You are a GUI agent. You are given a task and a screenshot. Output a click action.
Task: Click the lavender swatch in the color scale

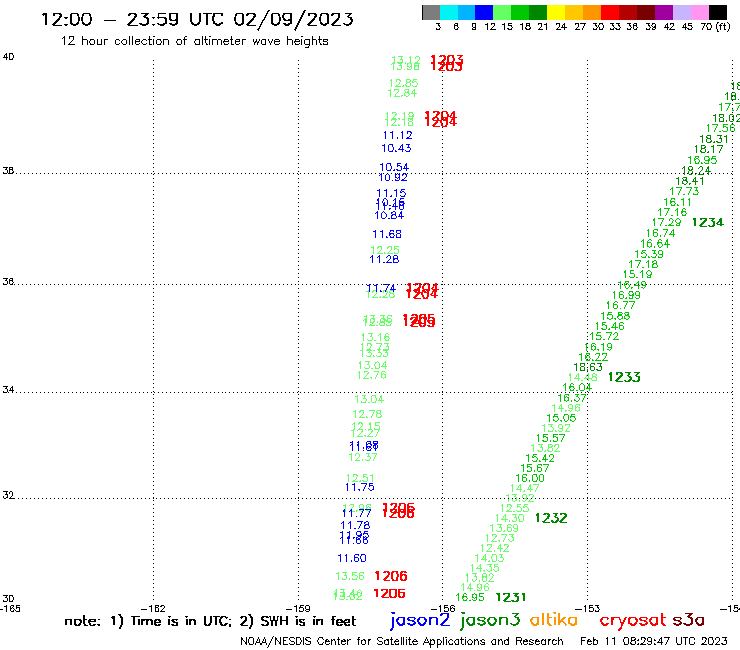tap(681, 12)
